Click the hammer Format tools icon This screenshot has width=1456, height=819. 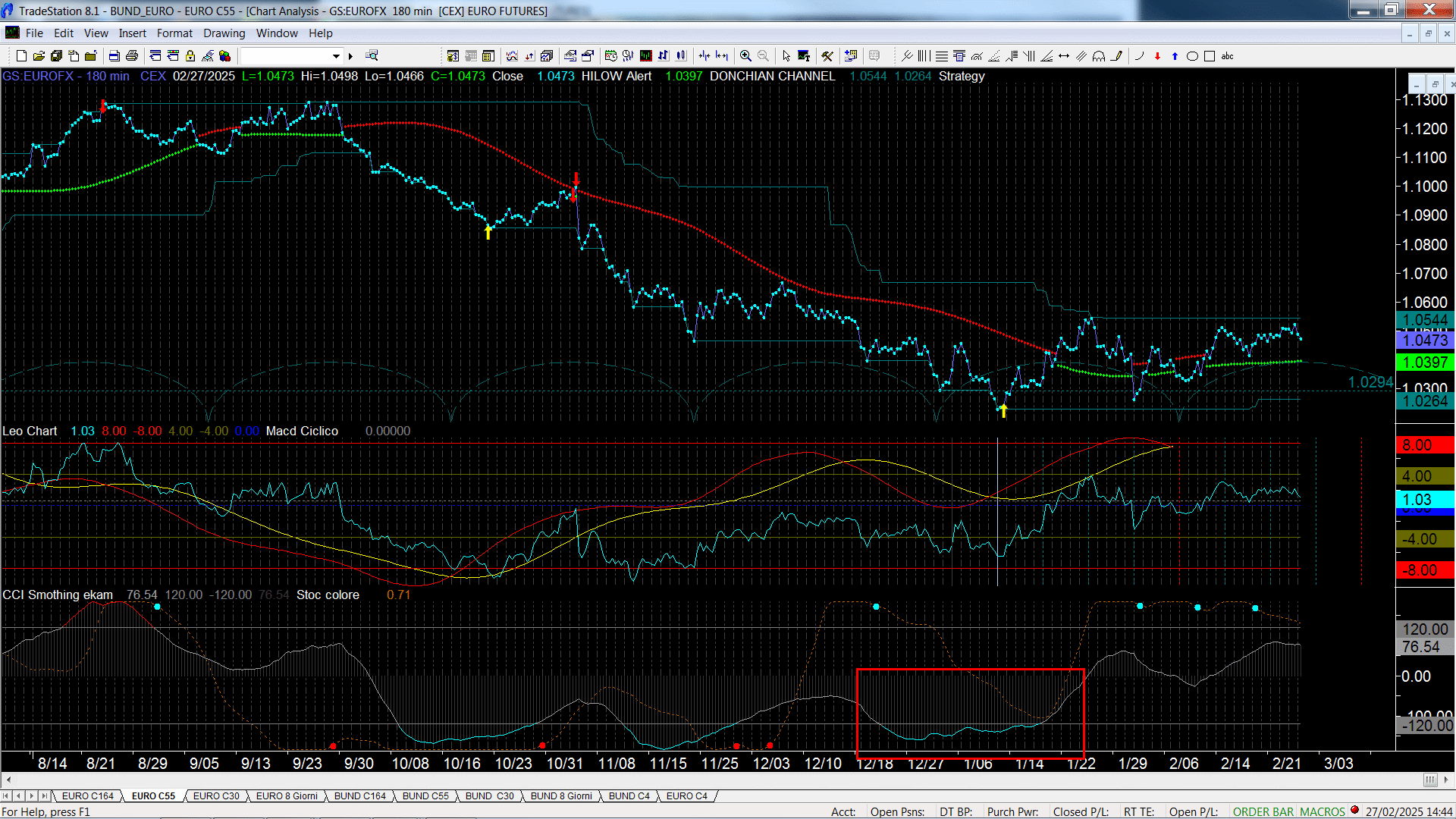tap(827, 55)
